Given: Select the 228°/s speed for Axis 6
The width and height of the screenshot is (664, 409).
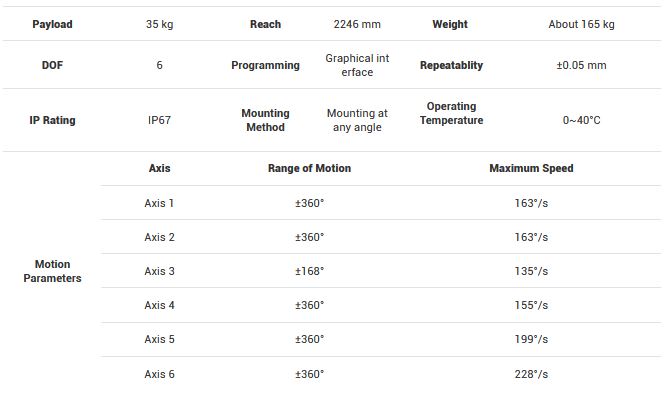Looking at the screenshot, I should coord(531,374).
